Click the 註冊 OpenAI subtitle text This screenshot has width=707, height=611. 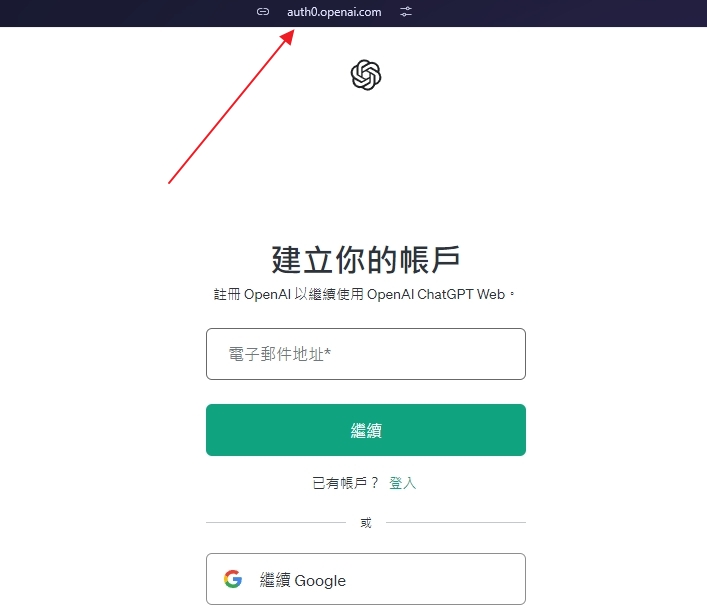tap(364, 294)
